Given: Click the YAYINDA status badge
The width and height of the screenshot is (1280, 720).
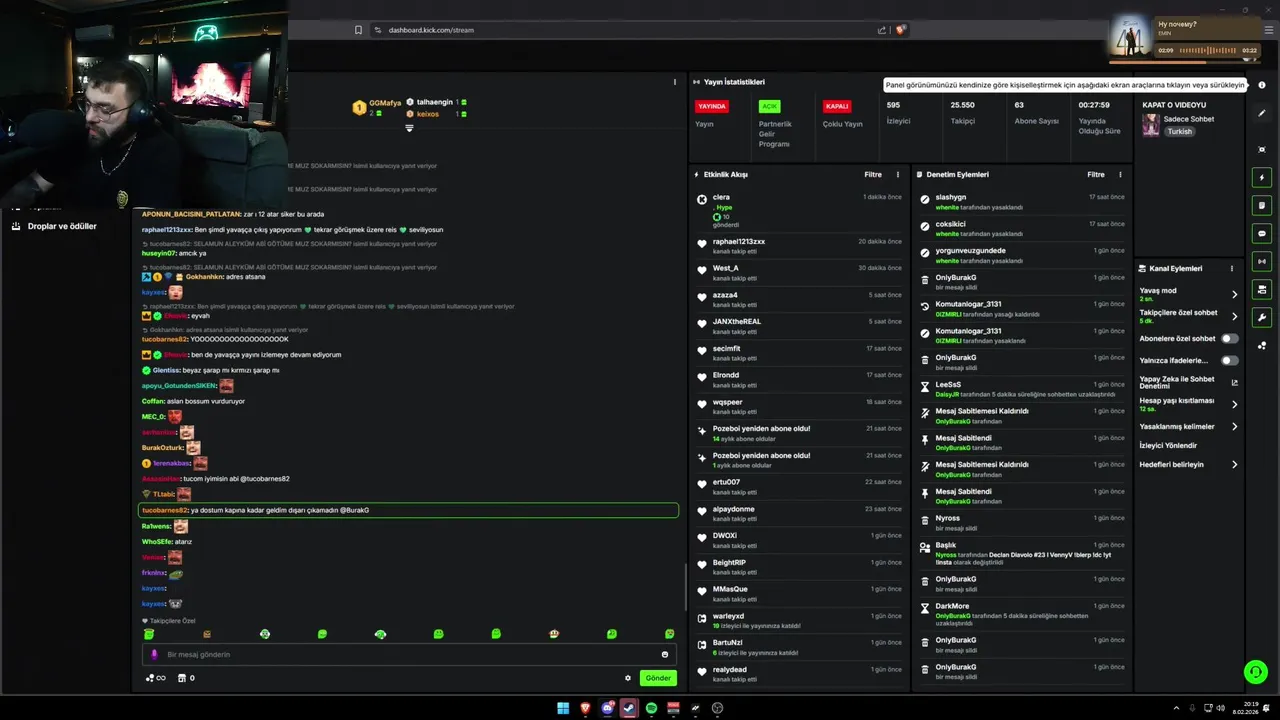Looking at the screenshot, I should 712,106.
